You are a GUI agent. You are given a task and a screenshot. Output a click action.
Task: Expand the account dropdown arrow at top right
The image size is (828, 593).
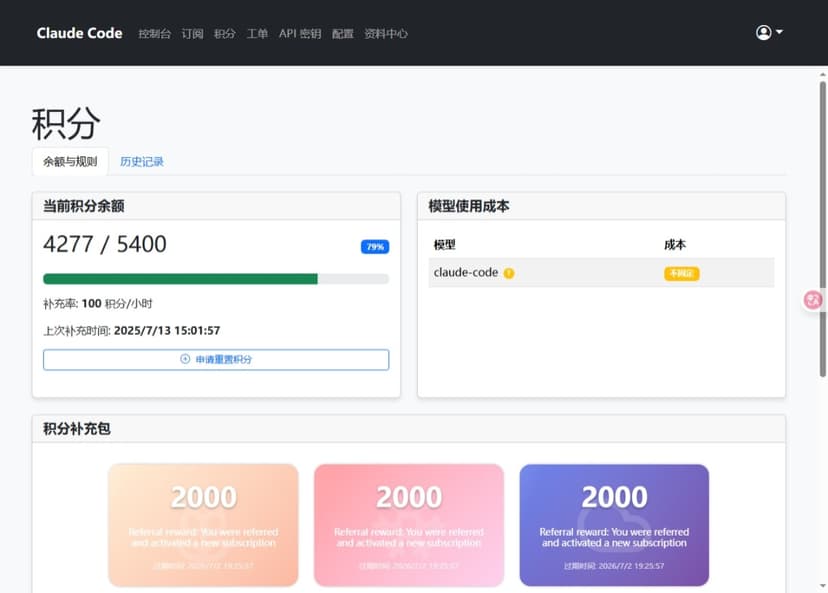pyautogui.click(x=780, y=32)
